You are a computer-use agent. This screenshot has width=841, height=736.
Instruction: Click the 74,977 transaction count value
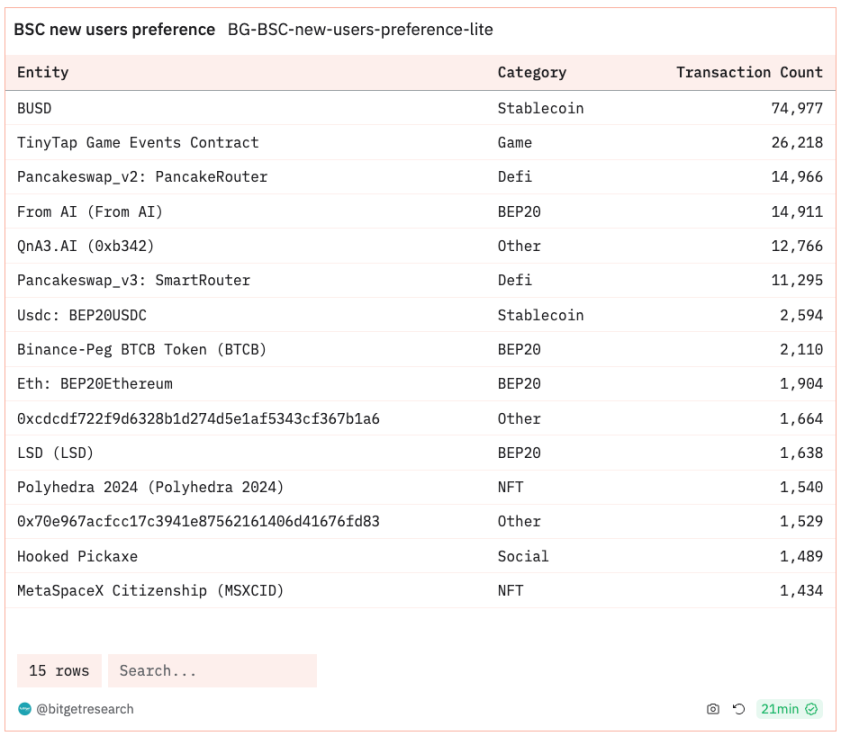[x=797, y=108]
